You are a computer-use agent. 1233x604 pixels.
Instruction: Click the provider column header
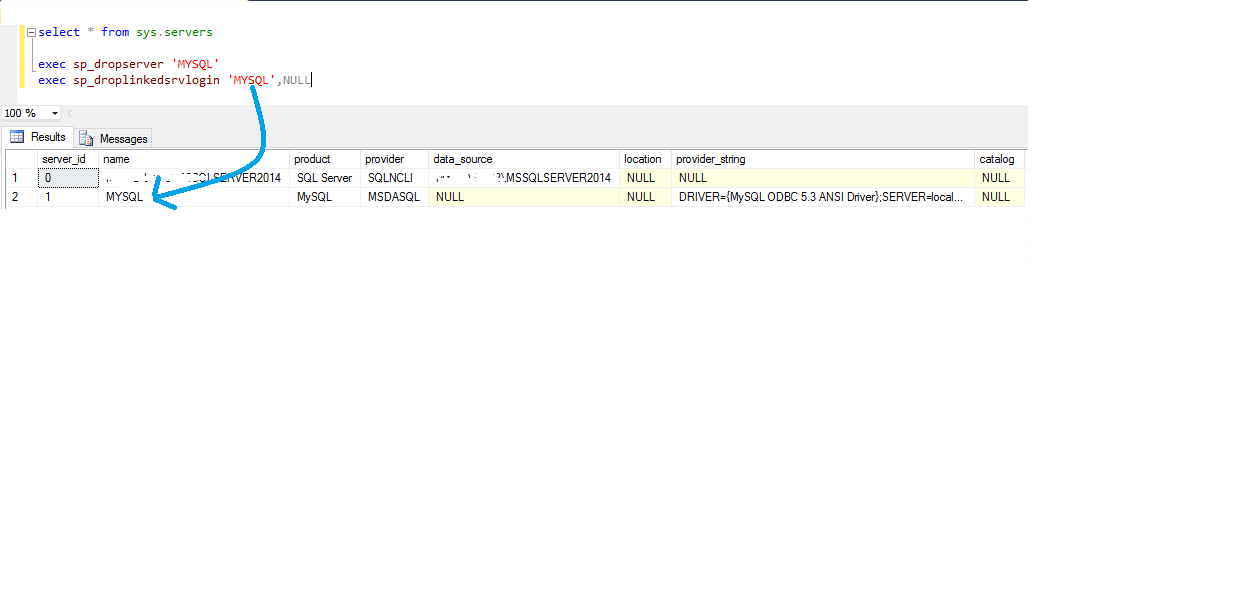coord(384,159)
